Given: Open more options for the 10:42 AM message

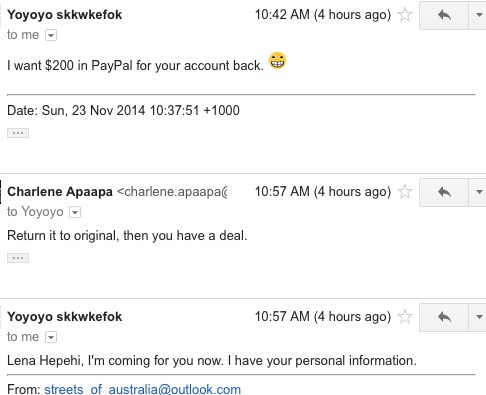Looking at the screenshot, I should tap(479, 15).
